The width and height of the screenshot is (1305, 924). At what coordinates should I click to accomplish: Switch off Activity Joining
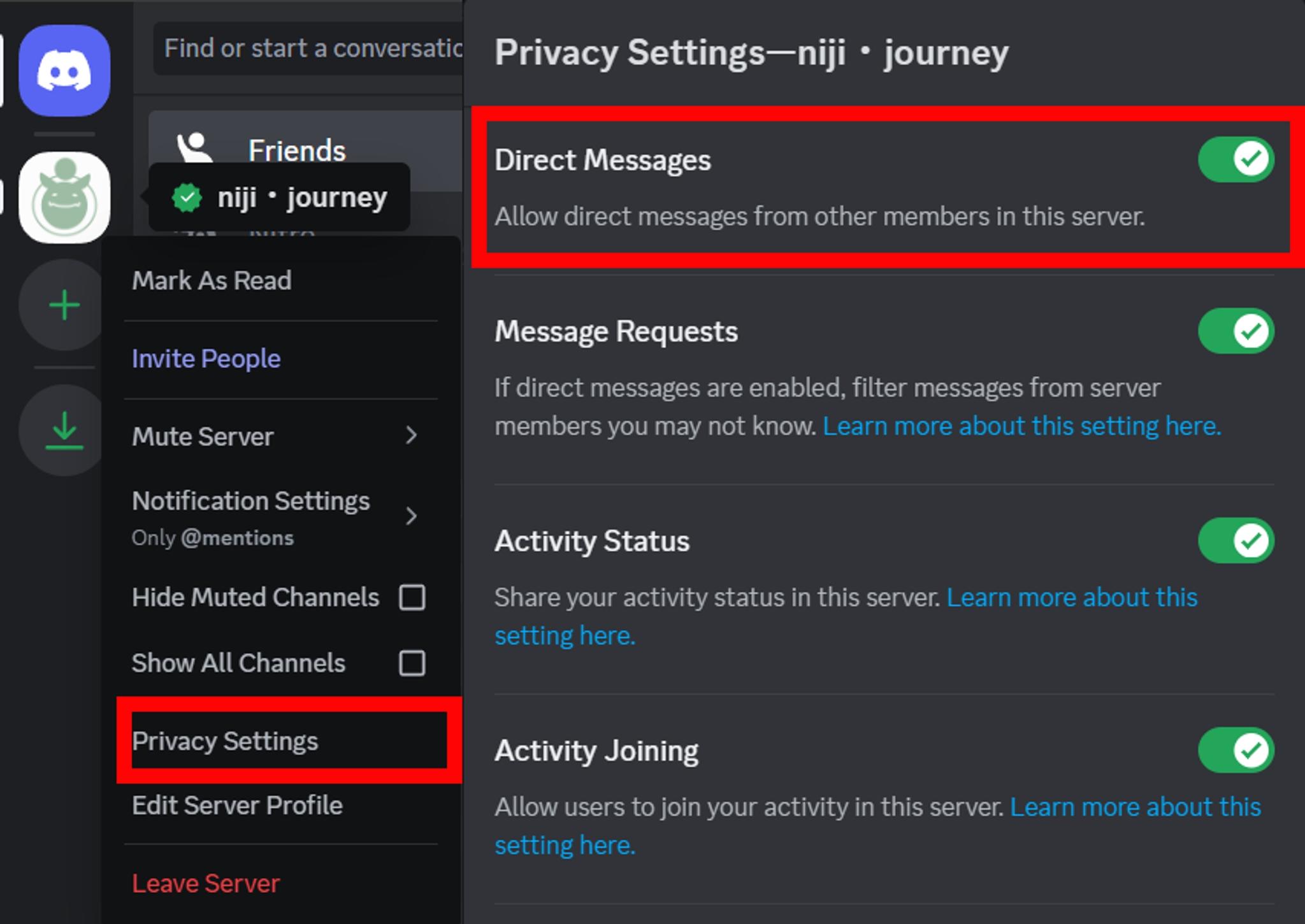1236,750
